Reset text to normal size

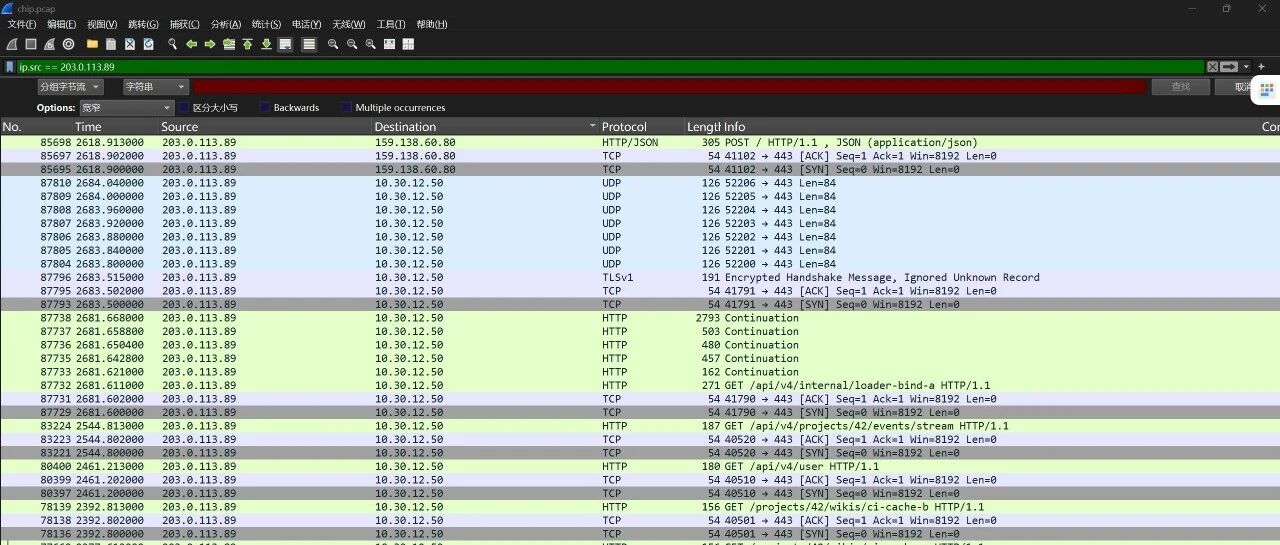click(x=371, y=44)
